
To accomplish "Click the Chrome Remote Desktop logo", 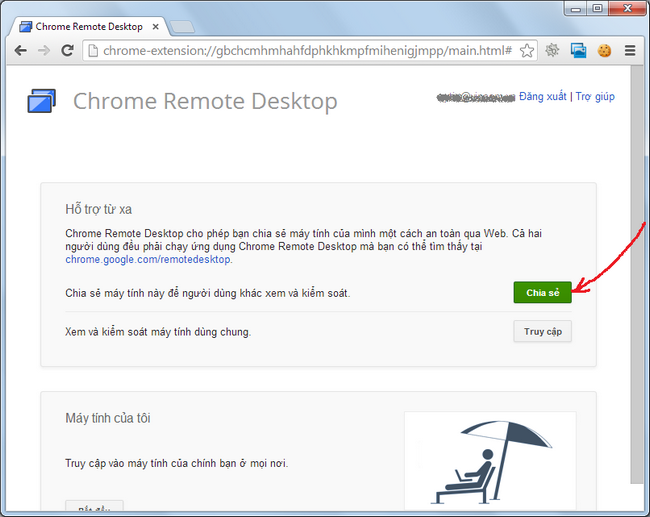I will click(43, 101).
